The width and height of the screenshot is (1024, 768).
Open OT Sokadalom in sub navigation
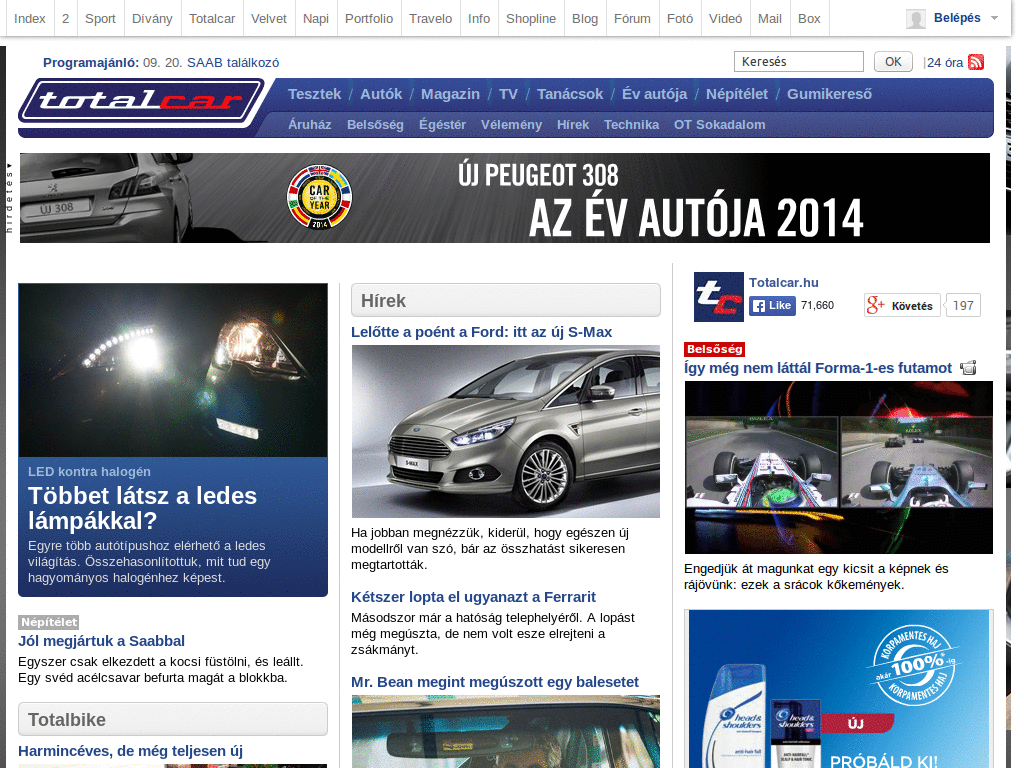tap(719, 125)
